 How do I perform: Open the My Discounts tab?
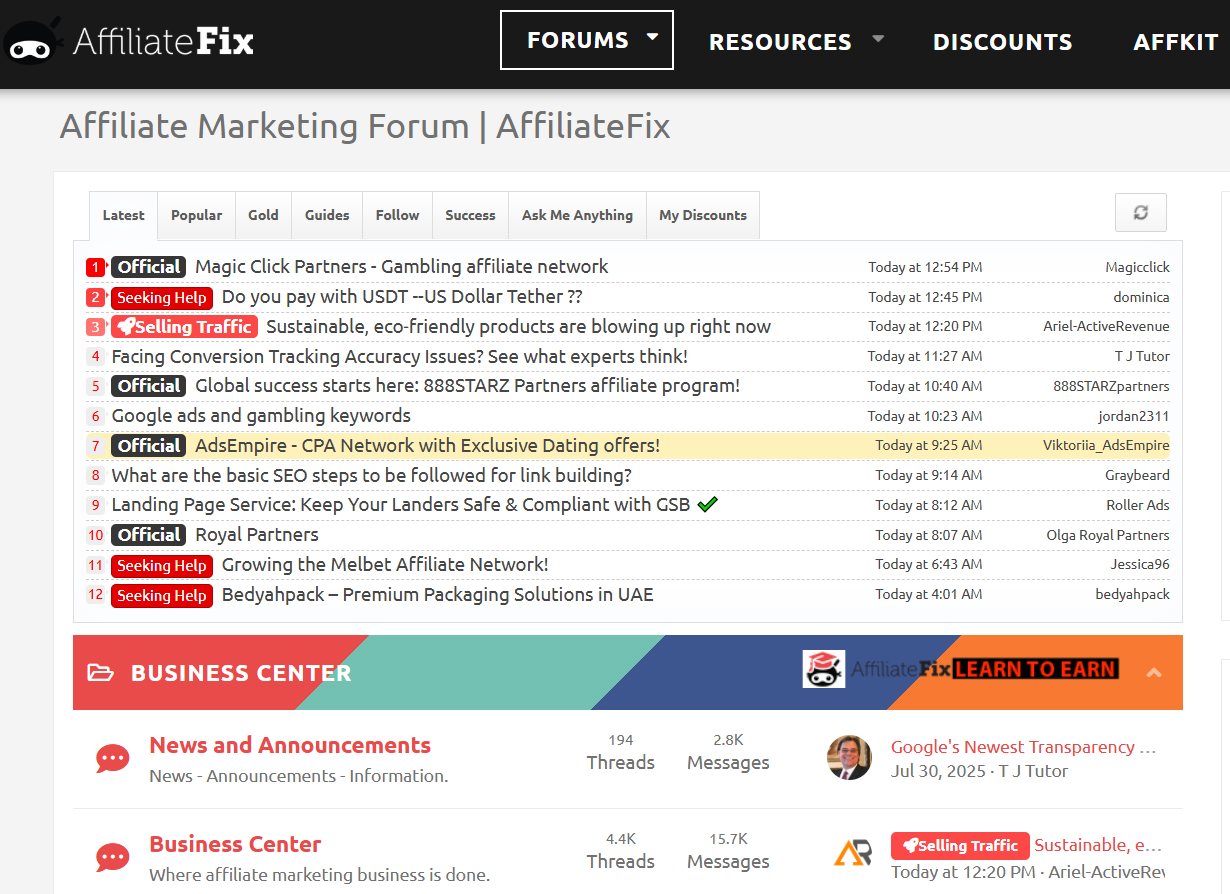click(x=703, y=215)
